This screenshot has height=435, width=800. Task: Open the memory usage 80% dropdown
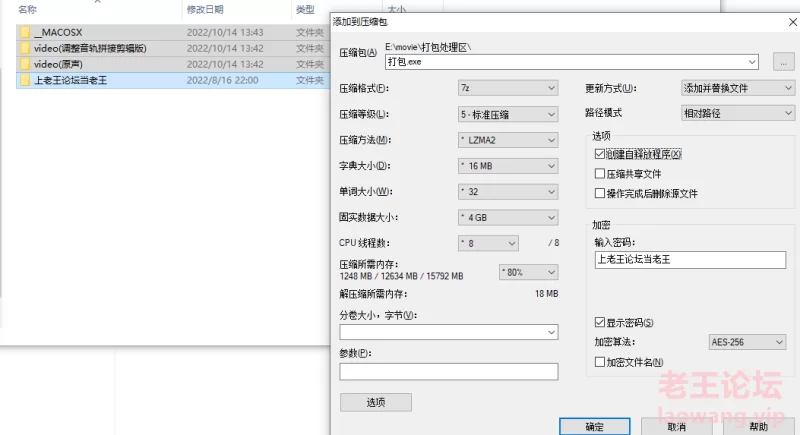(528, 272)
